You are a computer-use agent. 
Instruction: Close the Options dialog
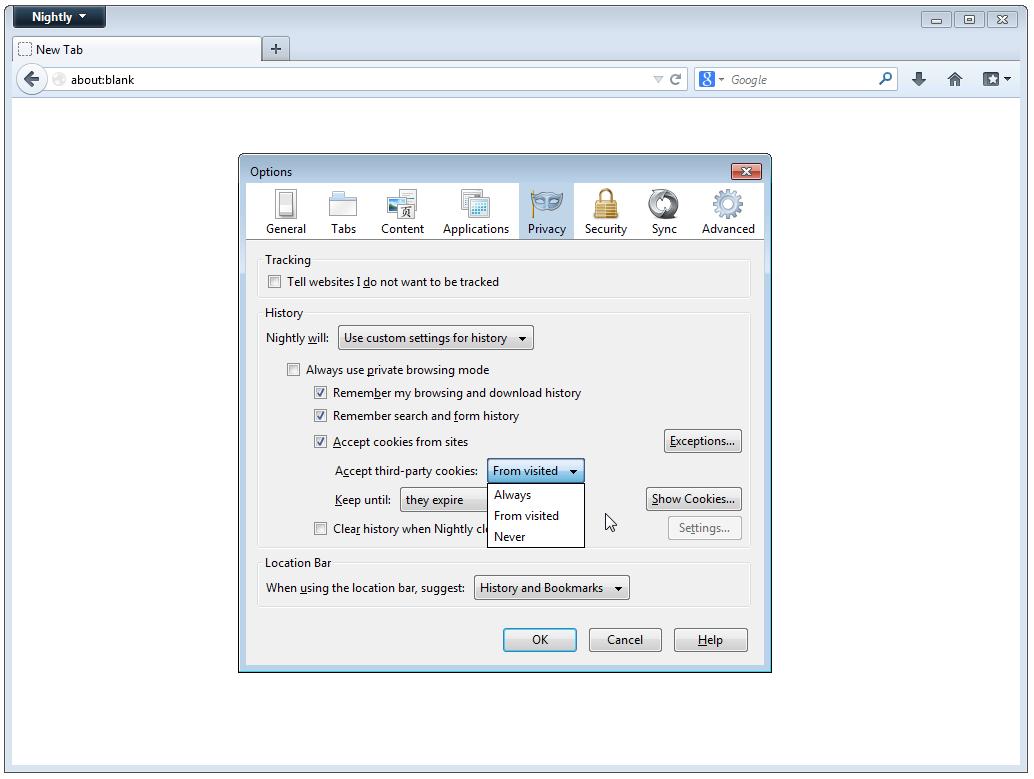[746, 171]
